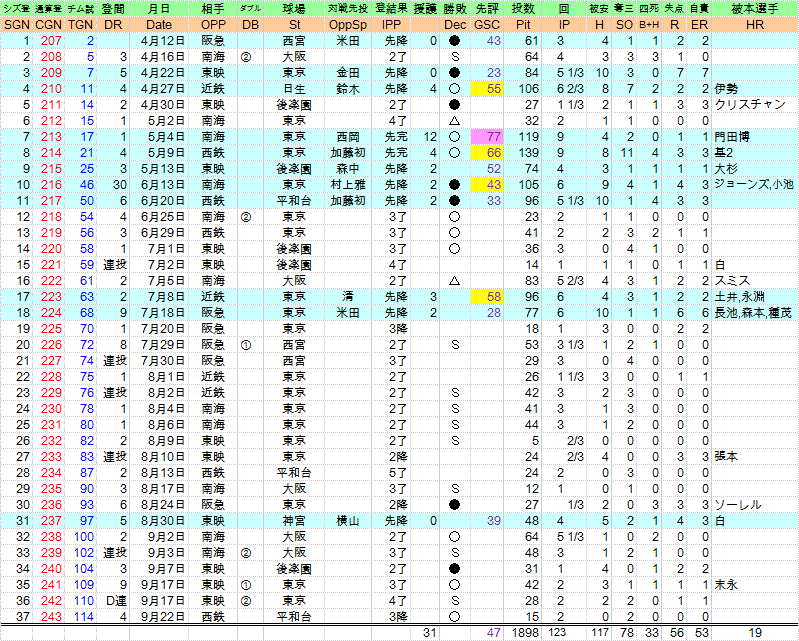Select the total runs cell 56
This screenshot has width=799, height=641.
pos(677,632)
